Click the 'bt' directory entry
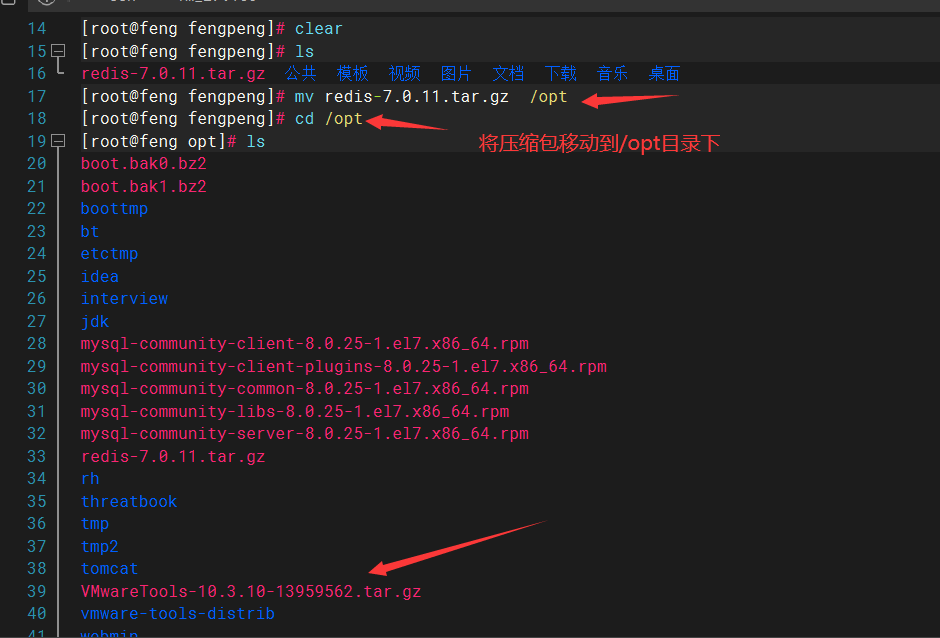 click(90, 231)
